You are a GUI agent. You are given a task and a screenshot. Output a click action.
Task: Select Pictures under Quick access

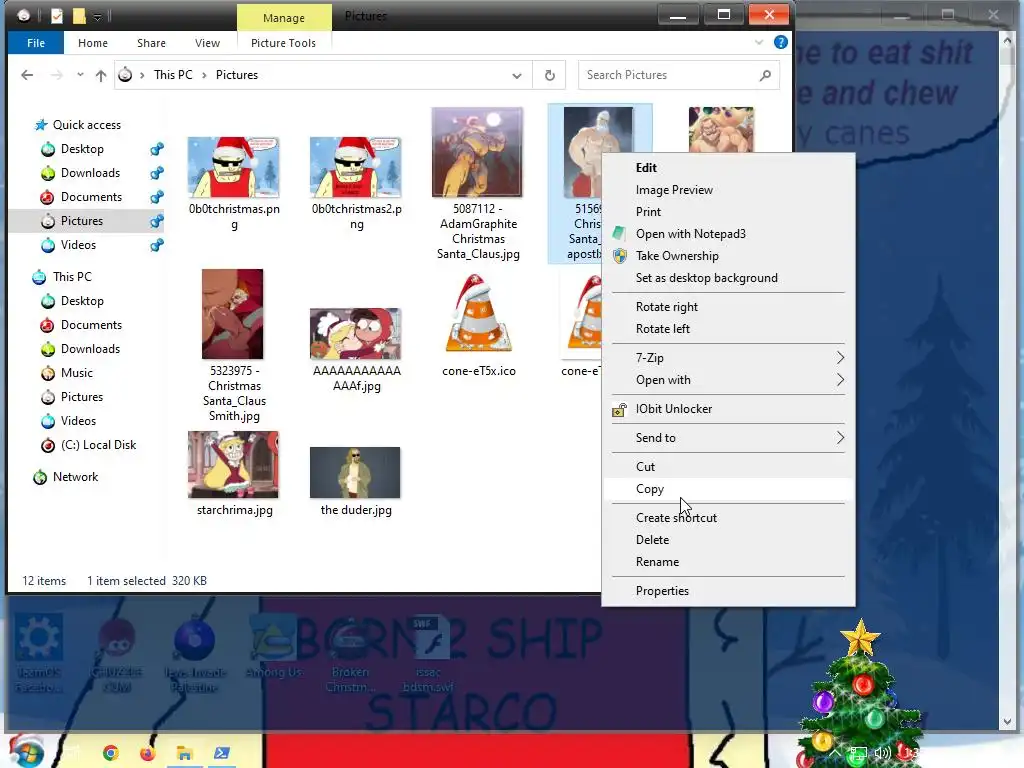(x=82, y=221)
